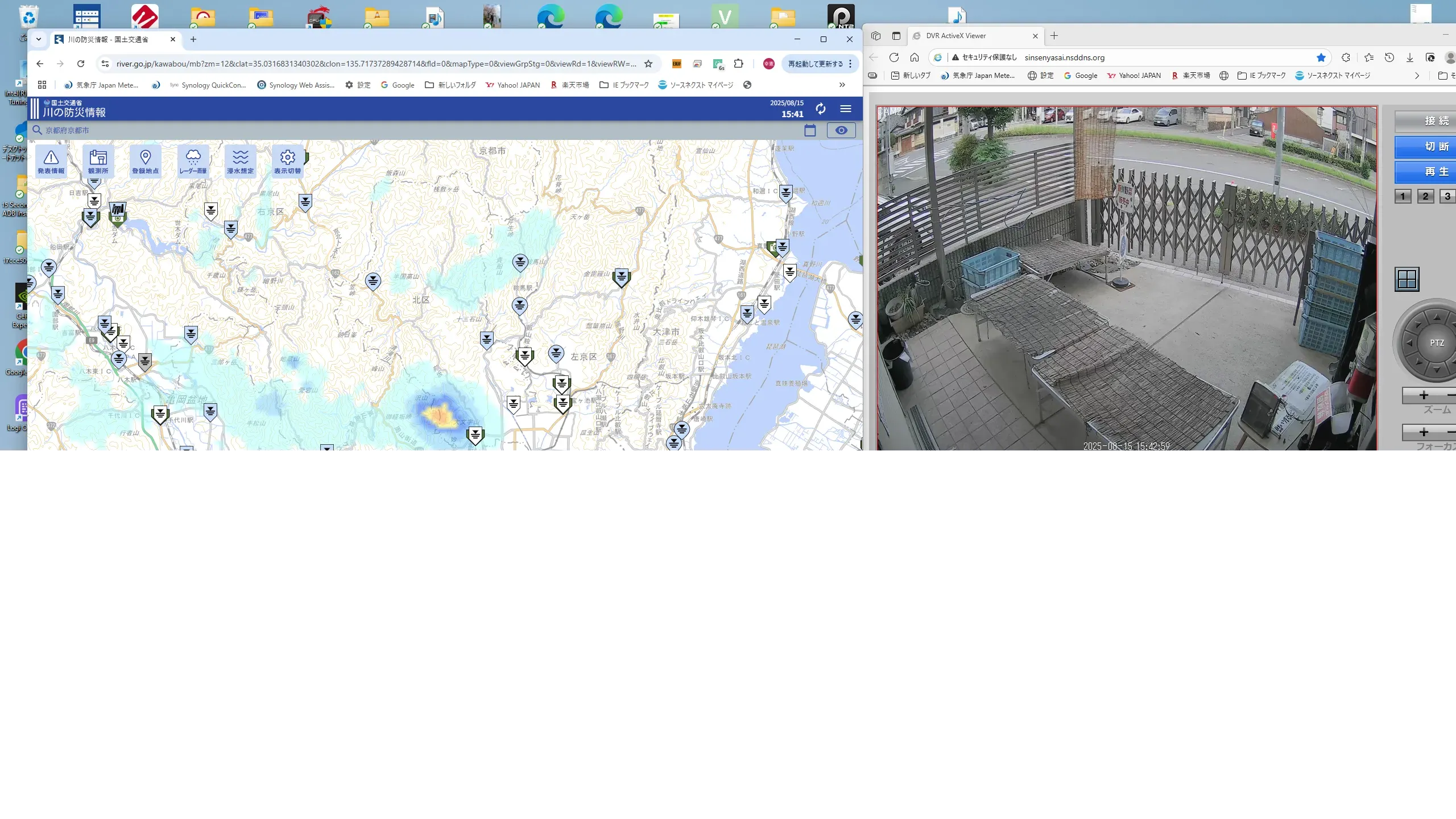Show the 浸水想定 flood estimate layer
The image size is (1456, 819).
tap(240, 161)
